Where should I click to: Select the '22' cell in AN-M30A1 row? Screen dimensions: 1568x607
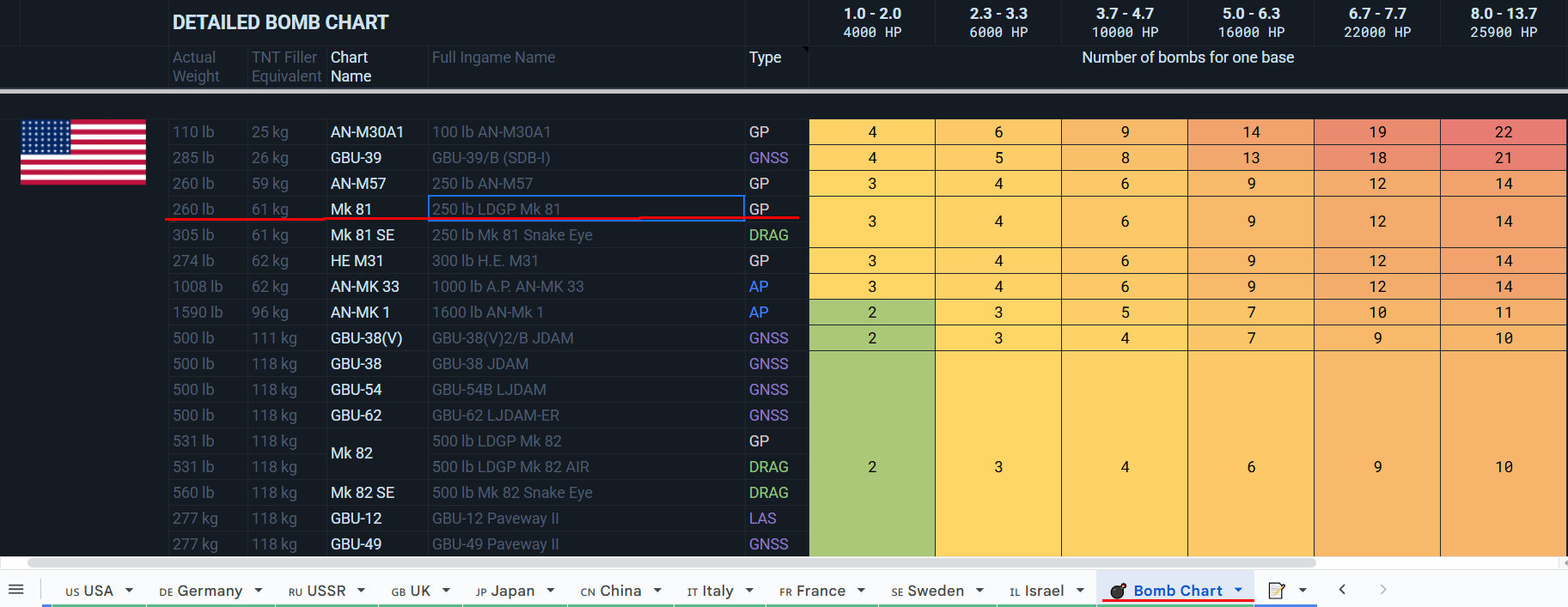coord(1504,132)
